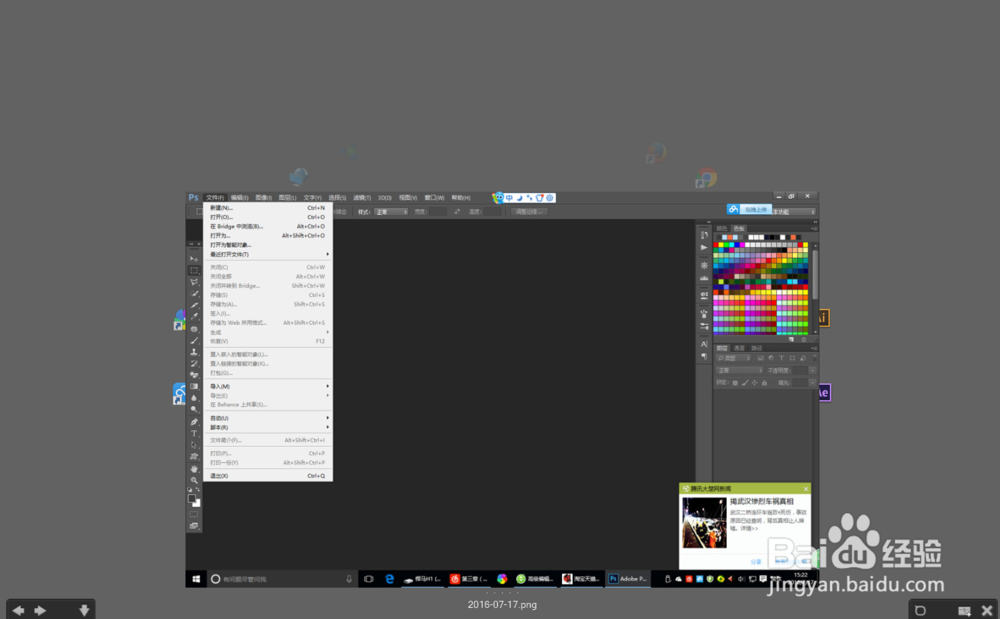Toggle lock image pixels brush icon
The height and width of the screenshot is (619, 1000).
tap(745, 382)
